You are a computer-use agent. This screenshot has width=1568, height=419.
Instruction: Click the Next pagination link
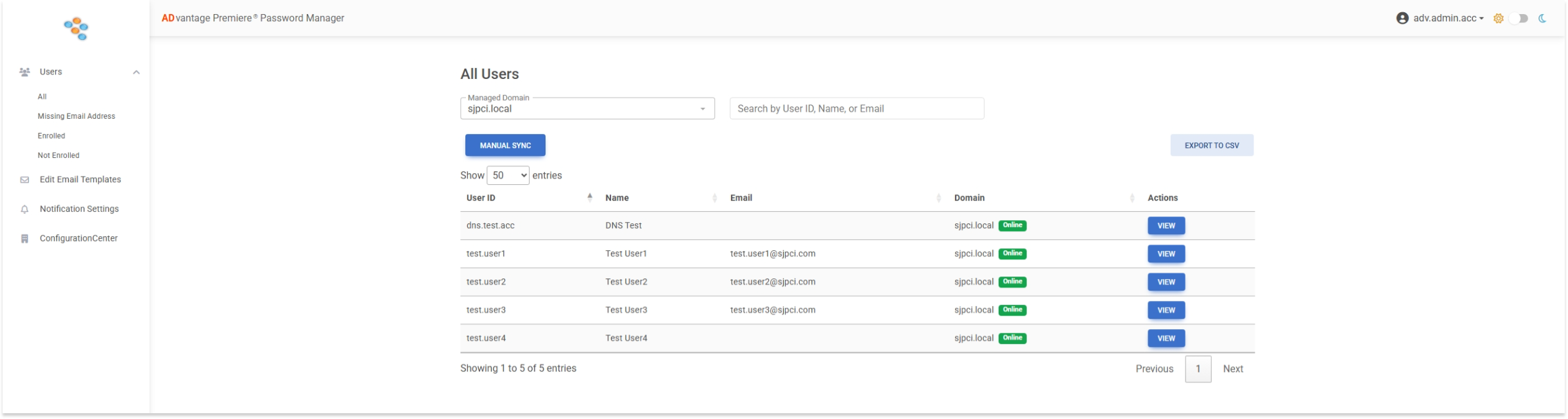click(x=1233, y=369)
